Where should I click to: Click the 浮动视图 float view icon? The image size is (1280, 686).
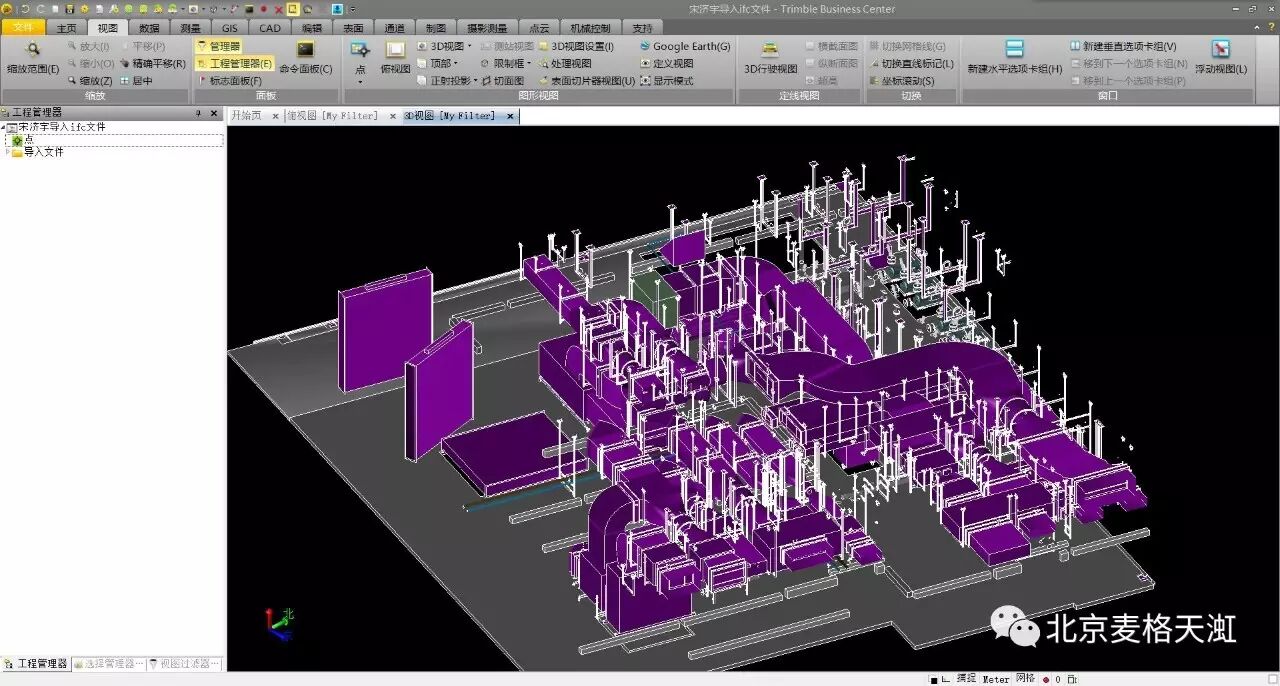(x=1220, y=49)
